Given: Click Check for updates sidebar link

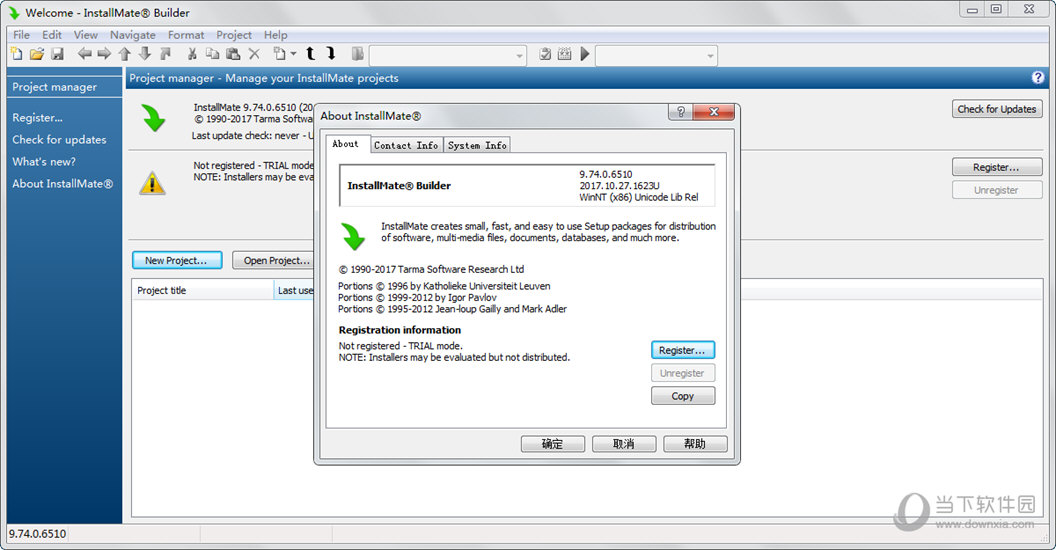Looking at the screenshot, I should tap(59, 139).
